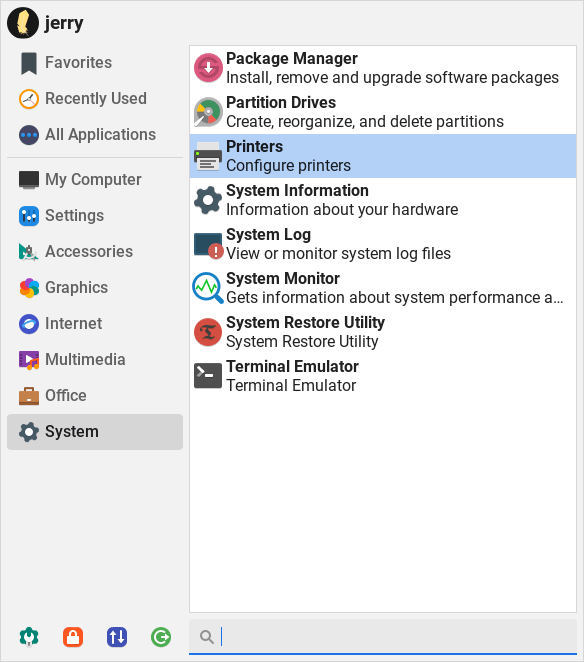
Task: Focus the application search field
Action: click(383, 637)
